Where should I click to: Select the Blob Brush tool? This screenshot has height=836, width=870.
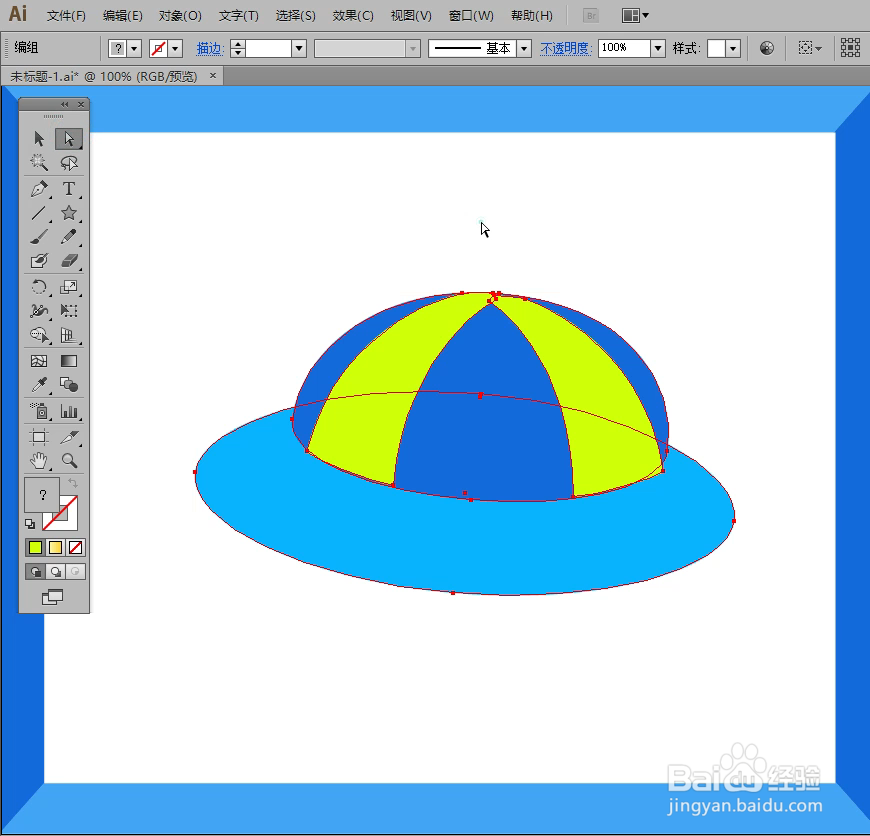tap(39, 261)
